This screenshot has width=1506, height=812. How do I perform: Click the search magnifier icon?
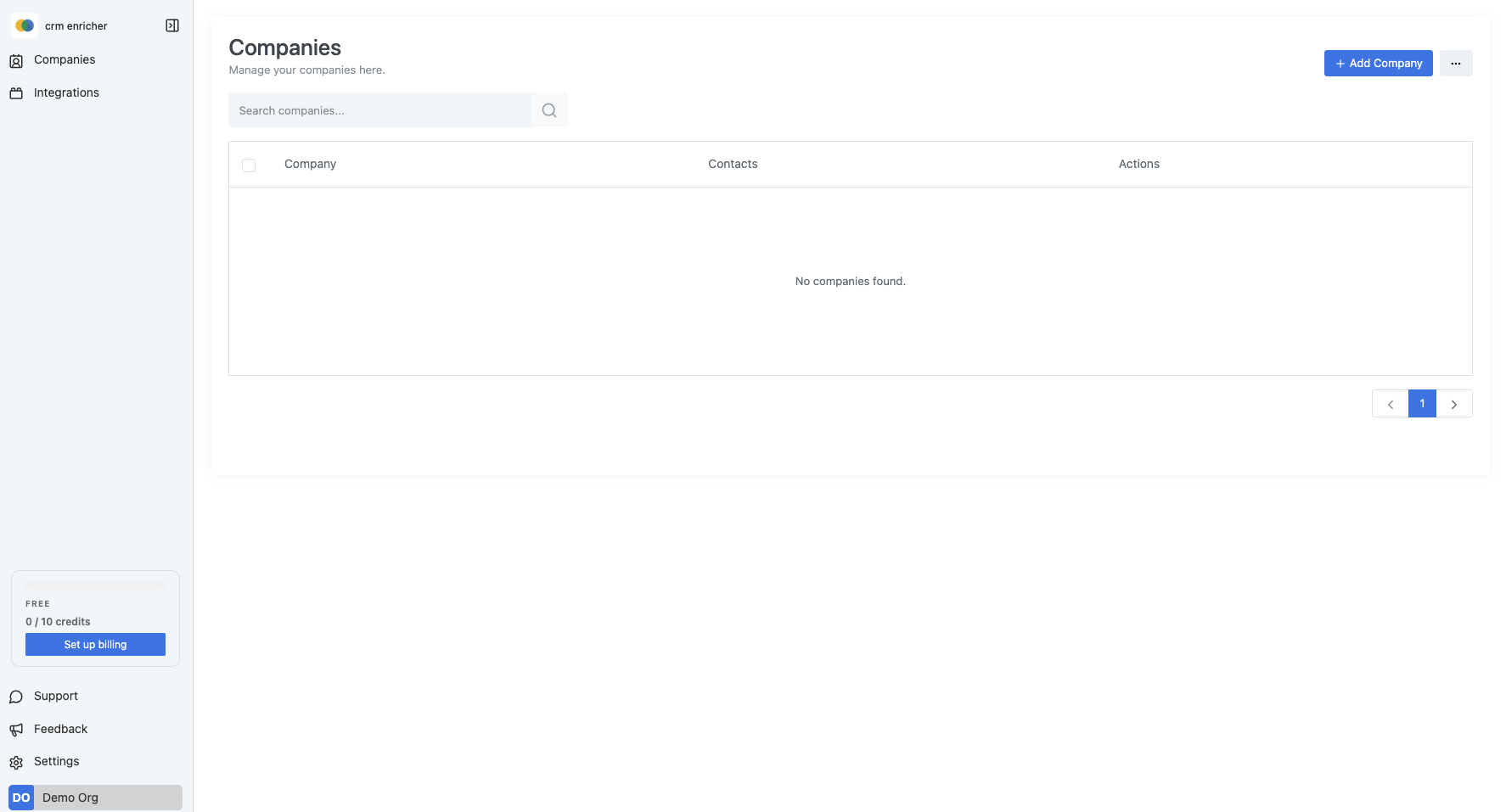point(549,110)
